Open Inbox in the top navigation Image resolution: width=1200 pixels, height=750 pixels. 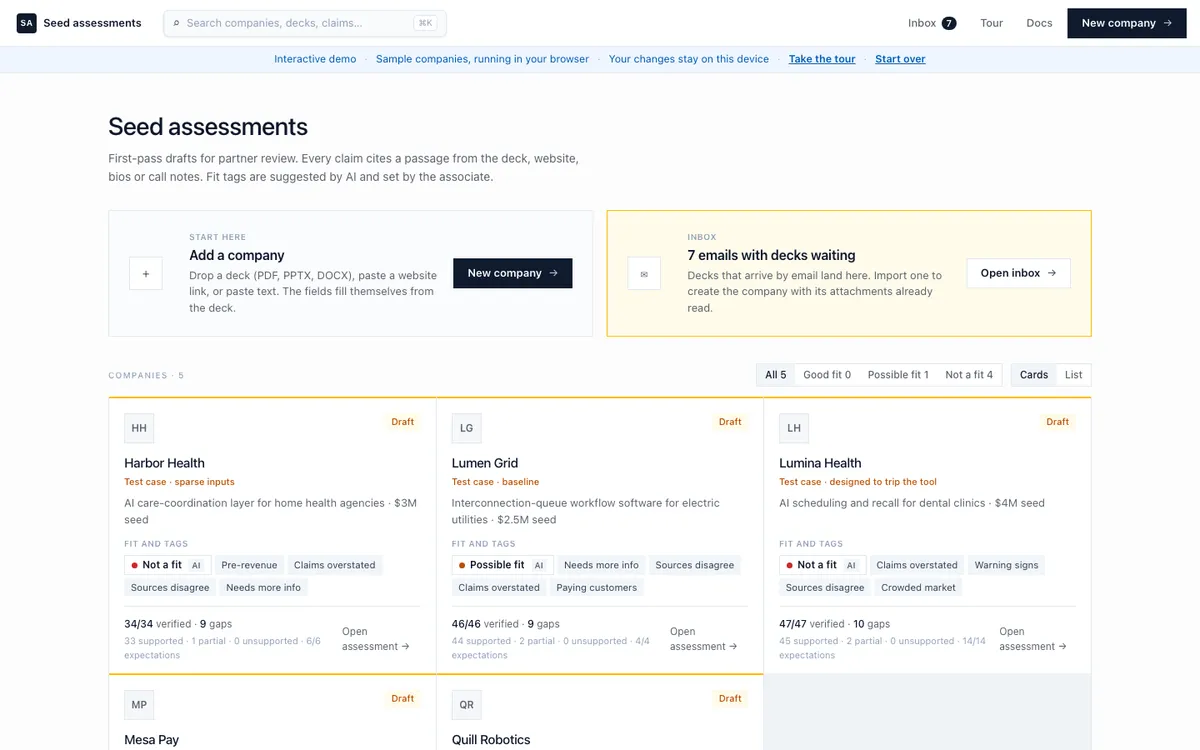point(932,23)
